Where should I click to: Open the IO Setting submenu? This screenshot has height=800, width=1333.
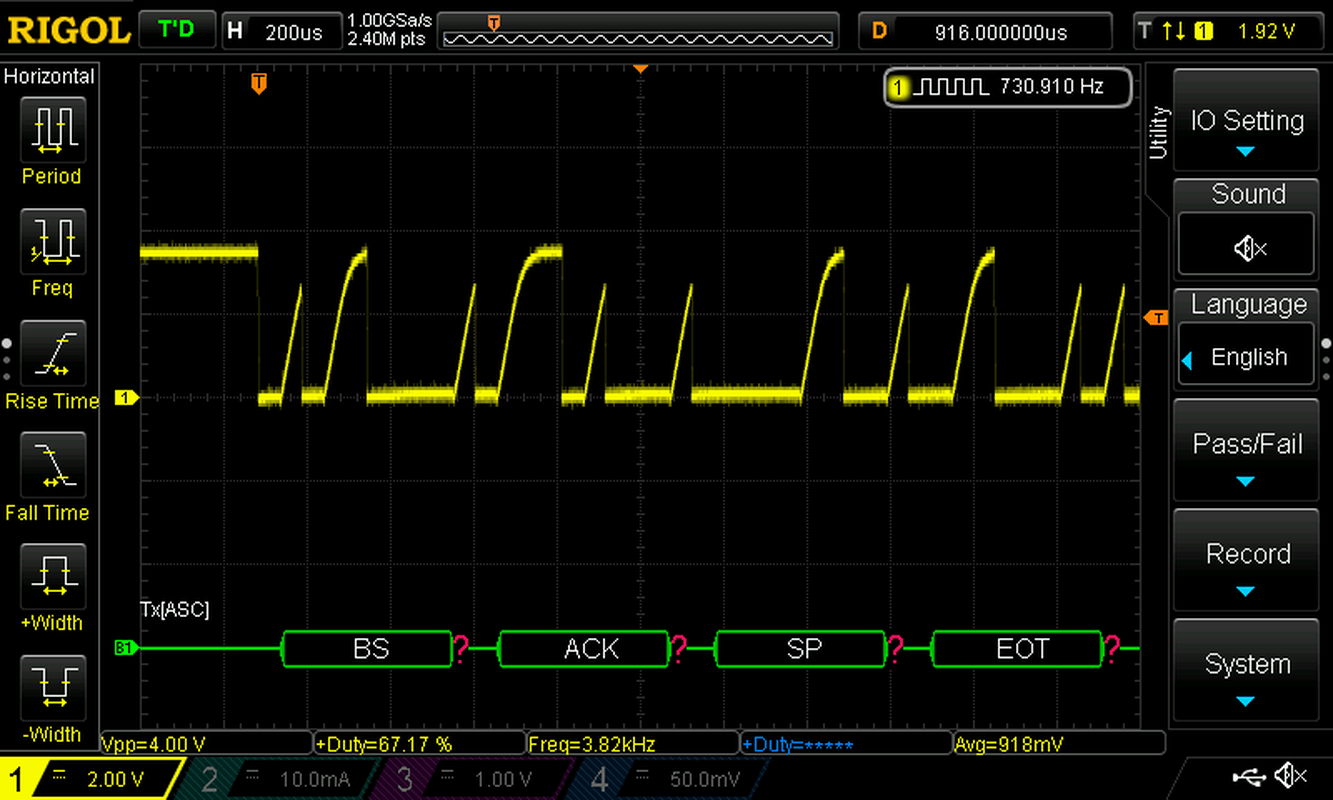(1247, 121)
